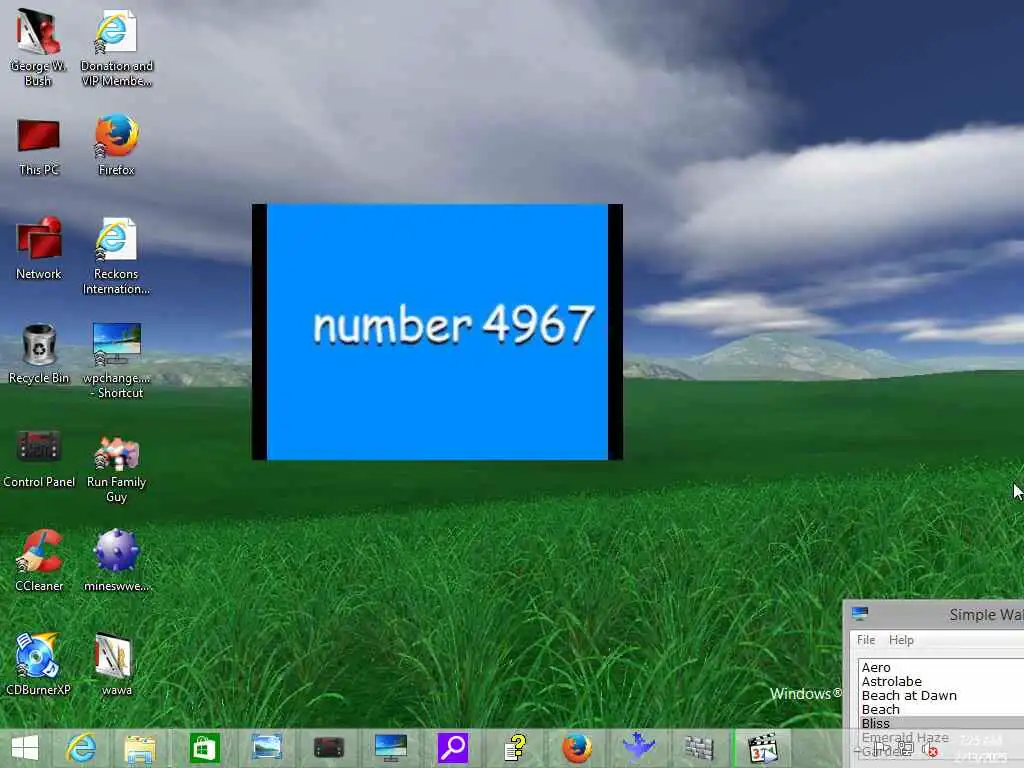
Task: Select the wpchanger Shortcut desktop icon
Action: (116, 359)
